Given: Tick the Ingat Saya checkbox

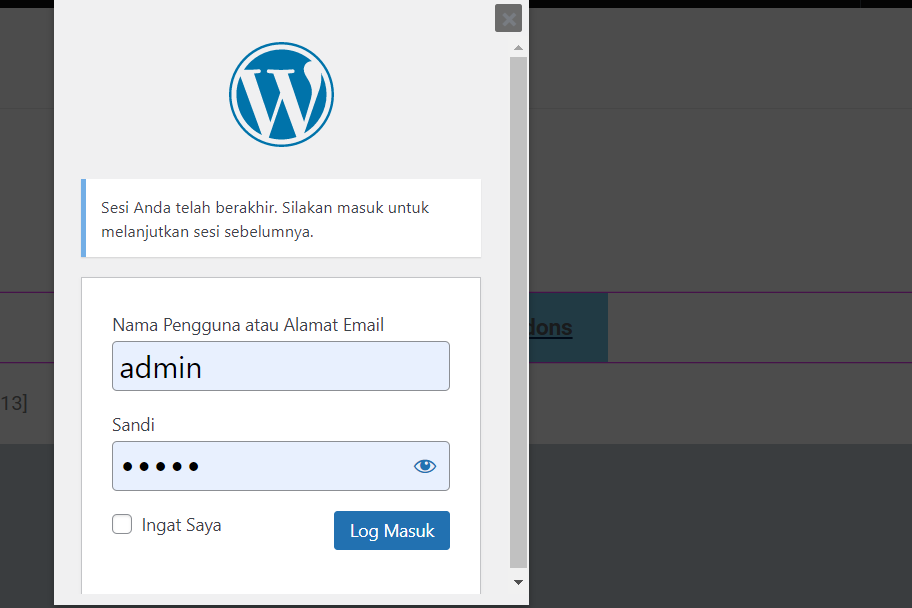Looking at the screenshot, I should click(x=122, y=524).
